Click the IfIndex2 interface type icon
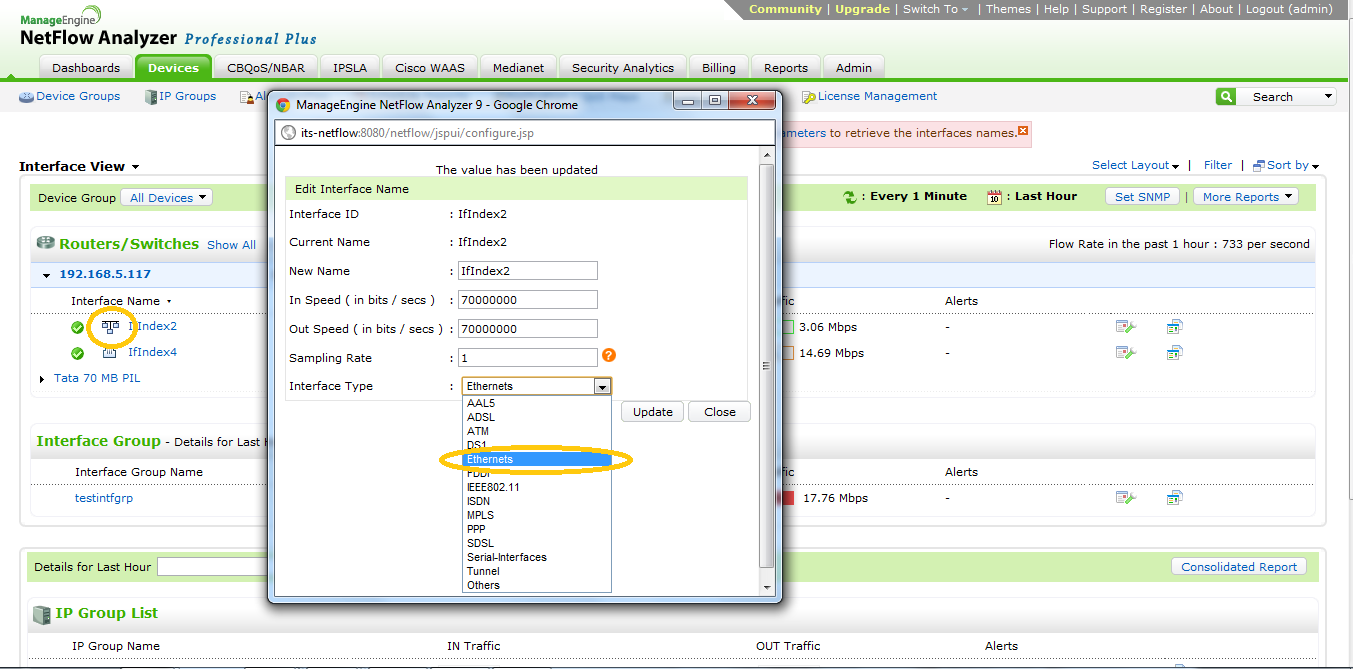The width and height of the screenshot is (1353, 669). (110, 326)
